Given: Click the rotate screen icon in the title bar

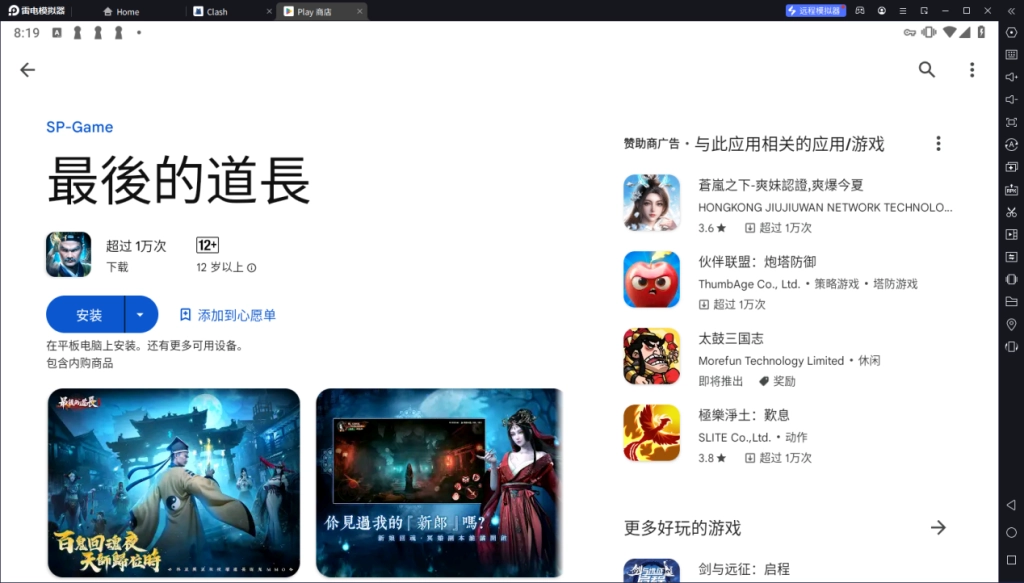Looking at the screenshot, I should click(924, 11).
